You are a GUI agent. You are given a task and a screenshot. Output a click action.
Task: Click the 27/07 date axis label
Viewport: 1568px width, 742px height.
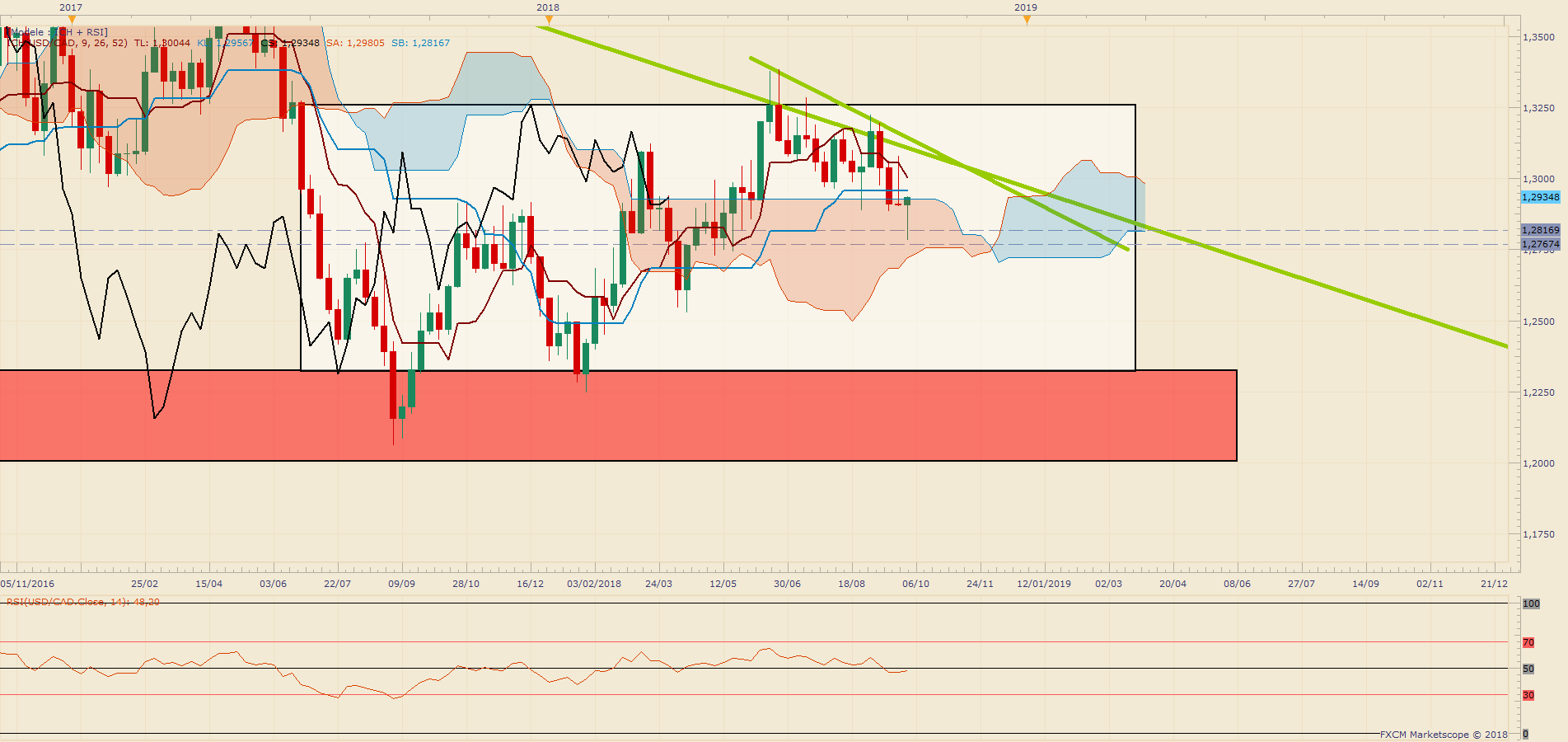click(x=1302, y=584)
